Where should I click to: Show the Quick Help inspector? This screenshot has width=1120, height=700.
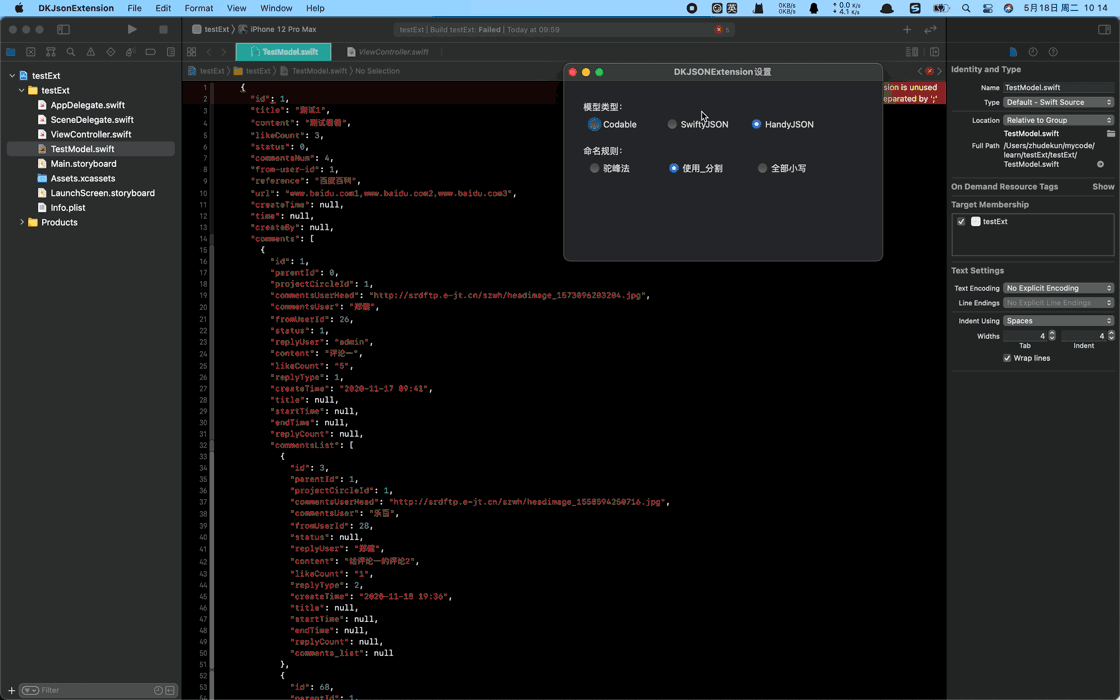pos(1053,51)
